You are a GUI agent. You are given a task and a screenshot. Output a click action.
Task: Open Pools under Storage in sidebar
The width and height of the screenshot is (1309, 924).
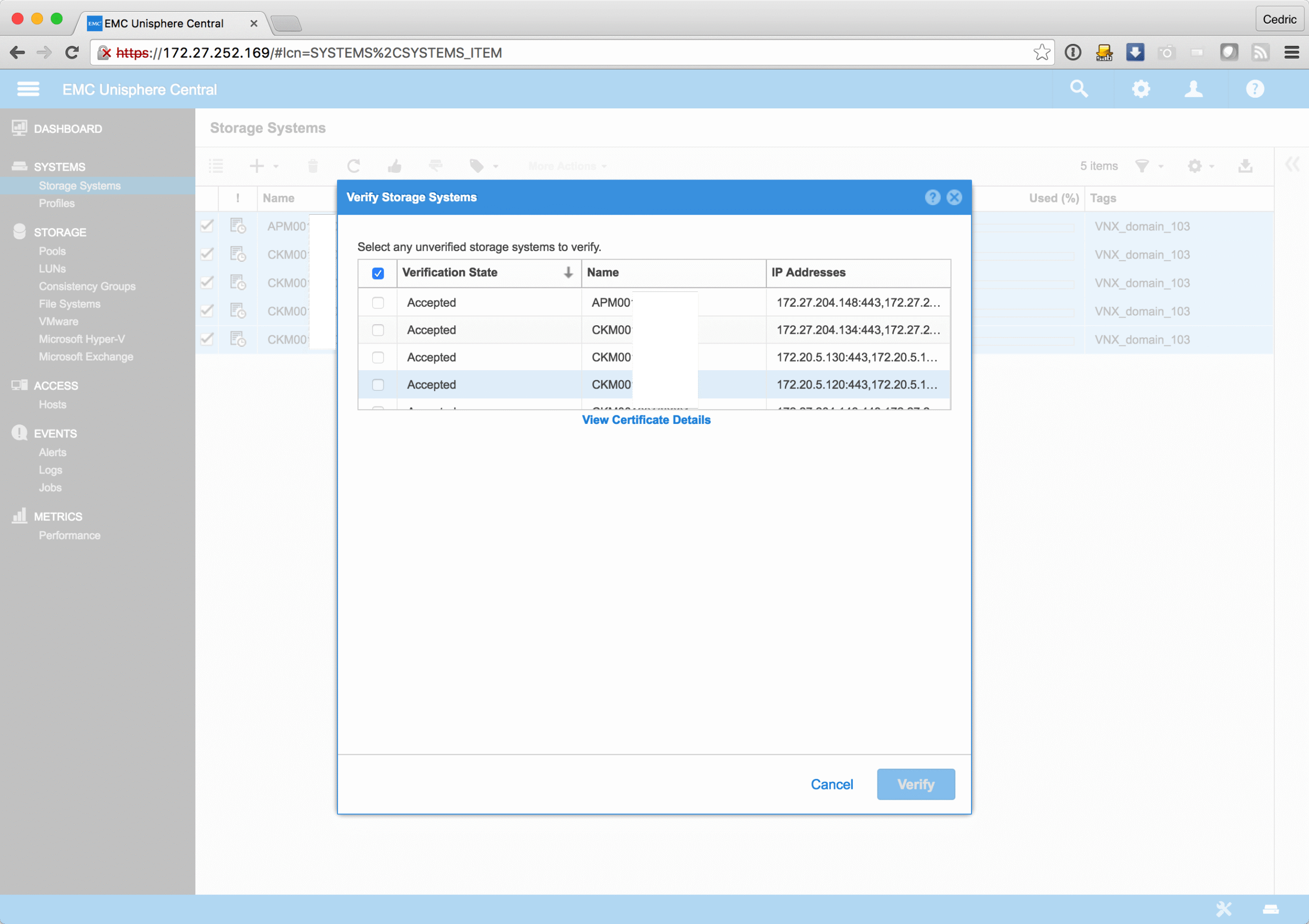click(52, 251)
